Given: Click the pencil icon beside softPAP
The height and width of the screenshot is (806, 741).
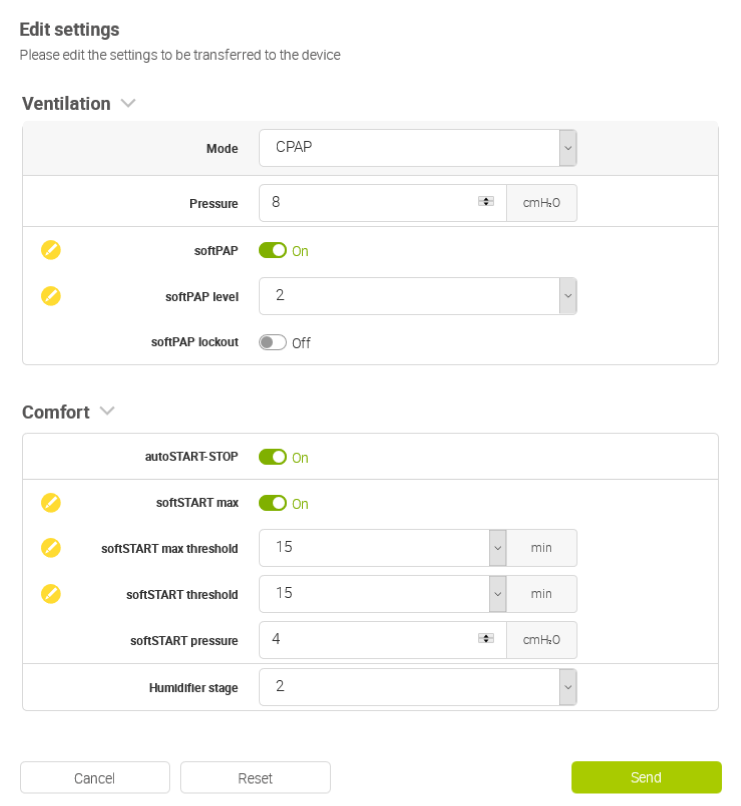Looking at the screenshot, I should 51,250.
